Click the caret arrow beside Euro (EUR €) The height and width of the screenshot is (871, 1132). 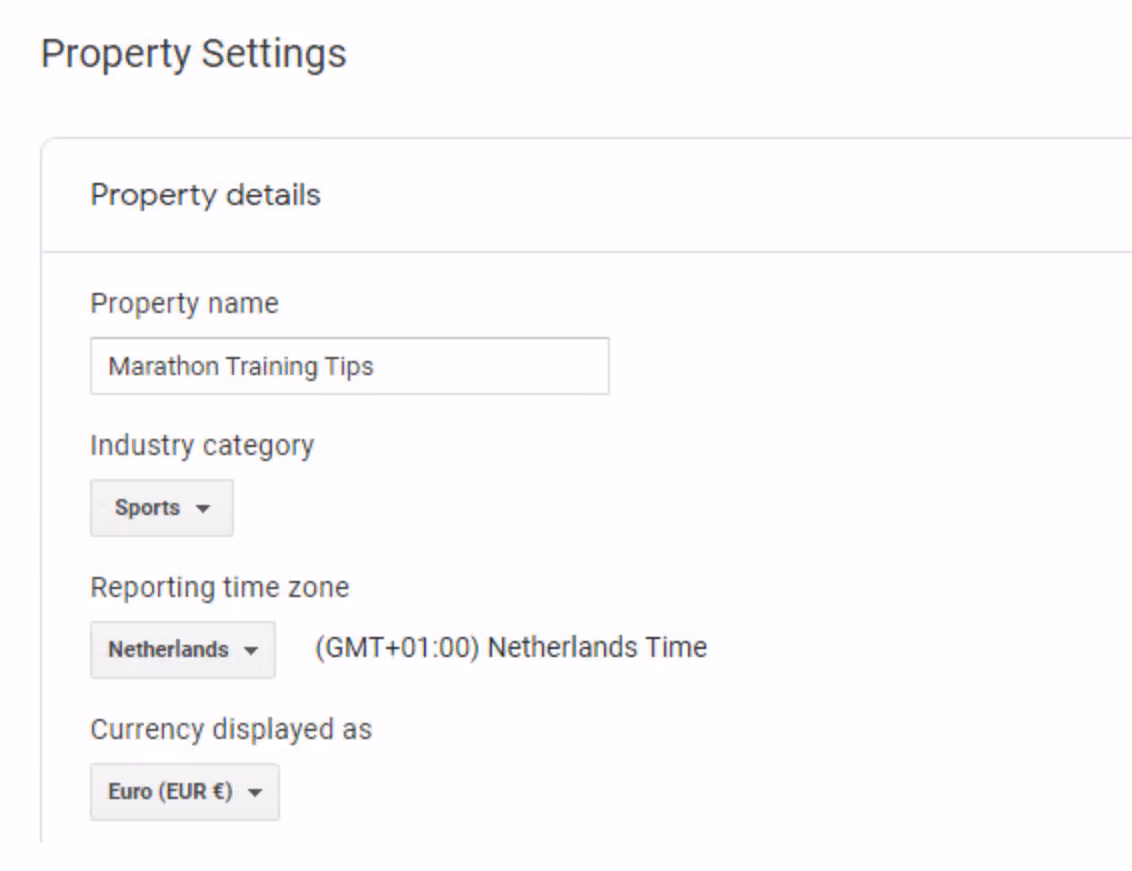pyautogui.click(x=254, y=793)
